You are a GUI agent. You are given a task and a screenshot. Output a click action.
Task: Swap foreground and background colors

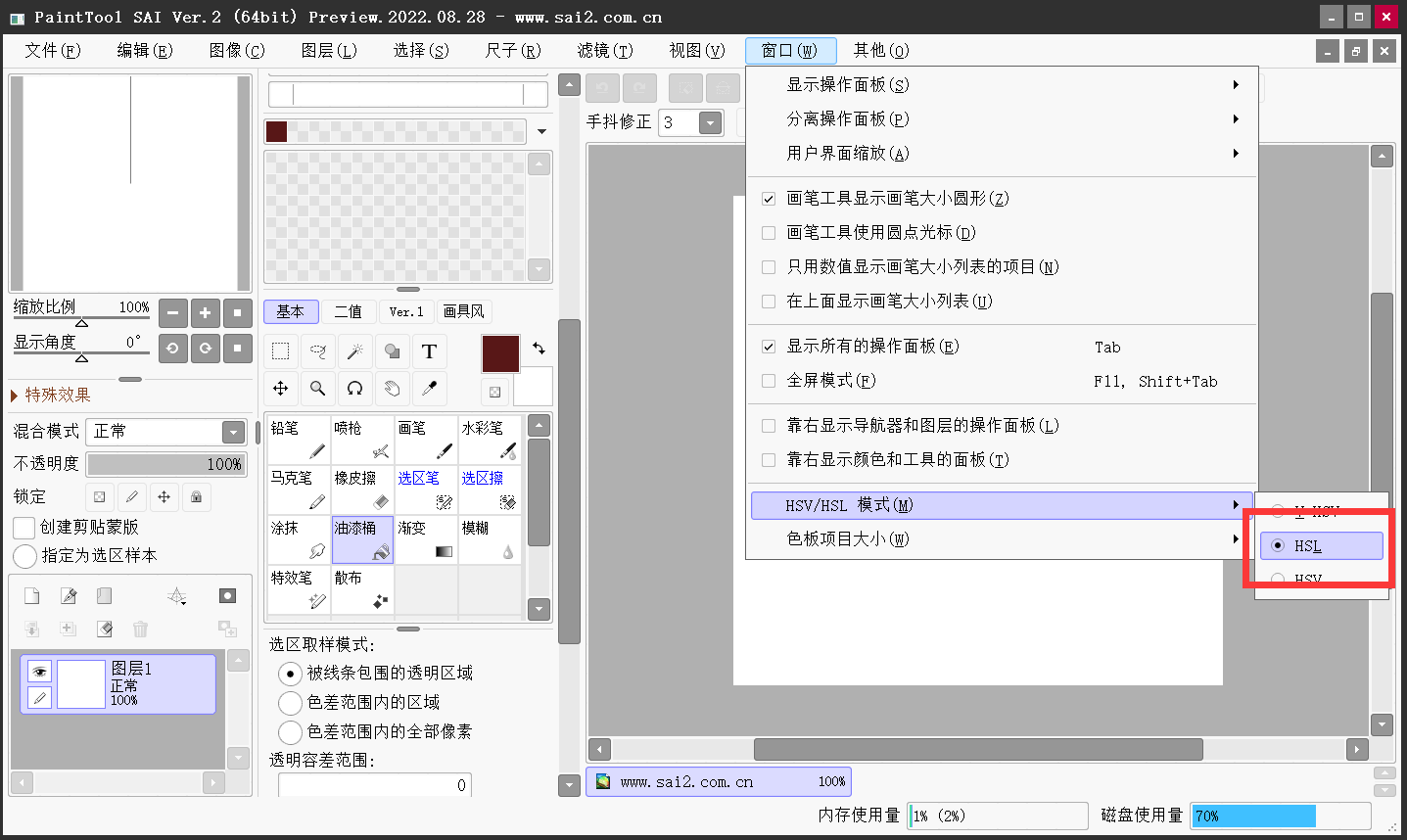coord(539,348)
